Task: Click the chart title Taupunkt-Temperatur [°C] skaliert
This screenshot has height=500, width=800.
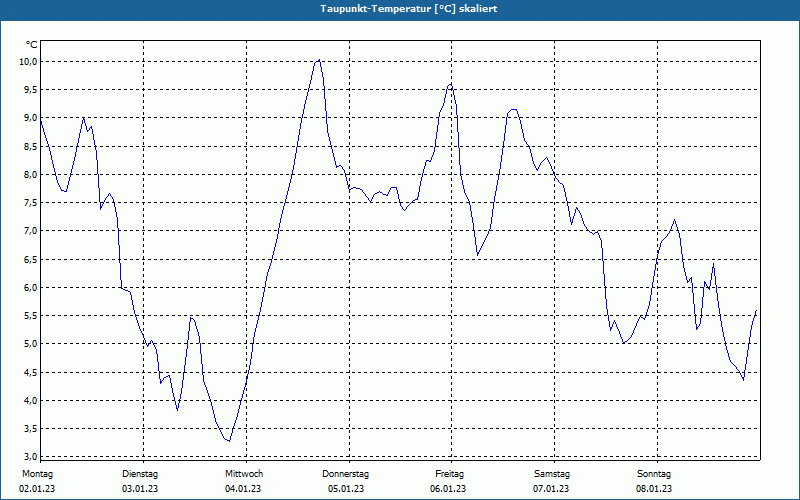Action: (x=409, y=9)
